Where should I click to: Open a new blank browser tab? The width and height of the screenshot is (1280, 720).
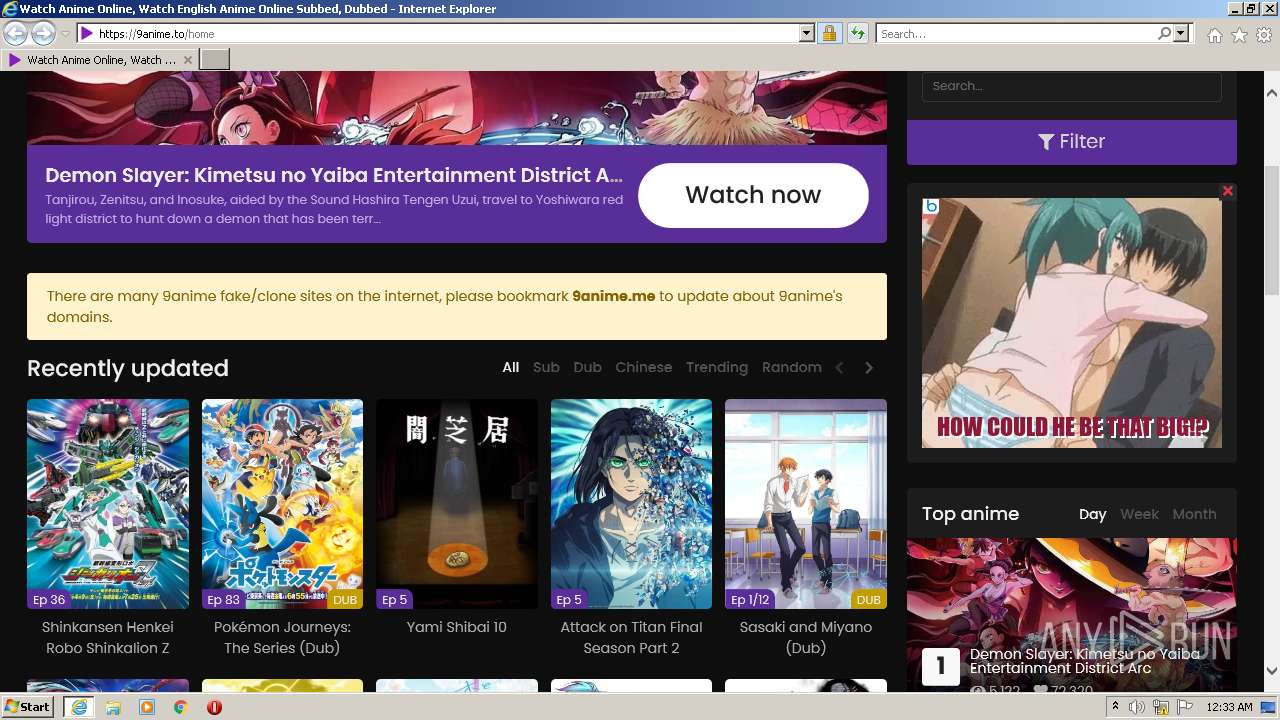pyautogui.click(x=215, y=60)
